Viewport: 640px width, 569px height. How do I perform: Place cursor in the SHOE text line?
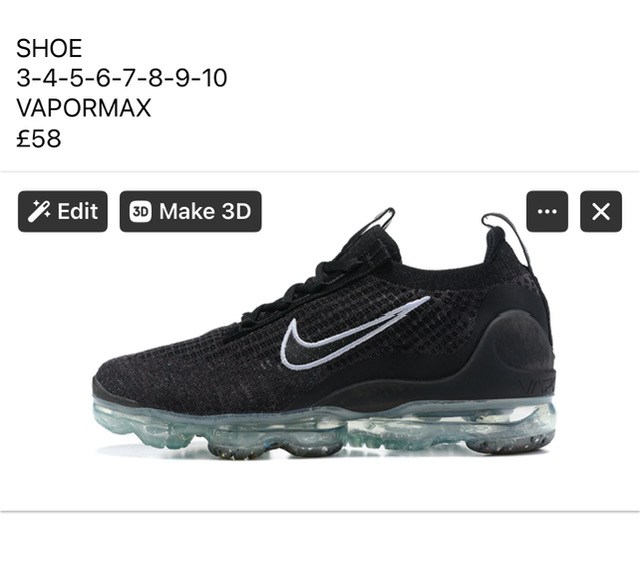click(x=49, y=48)
